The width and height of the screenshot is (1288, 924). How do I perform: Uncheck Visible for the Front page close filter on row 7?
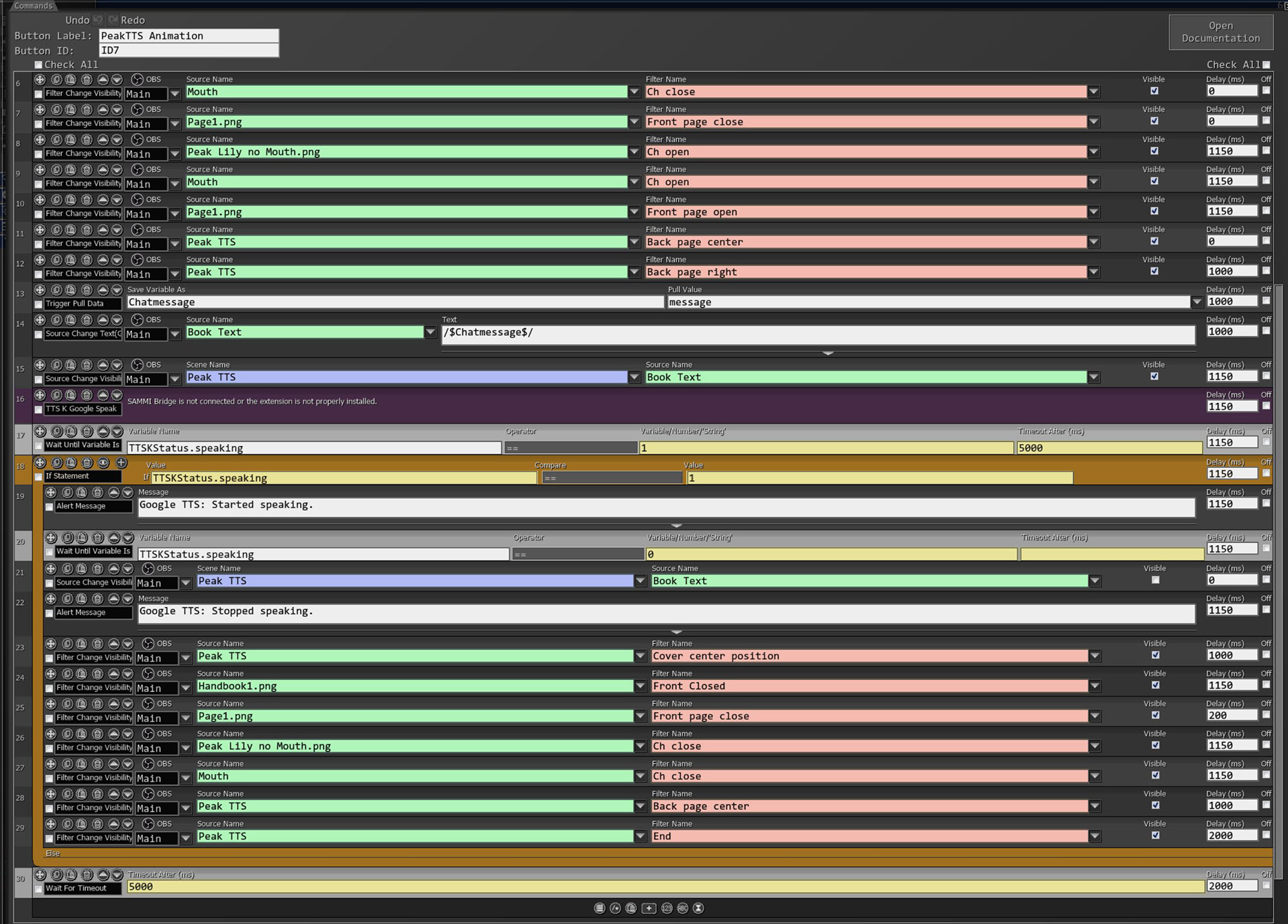(x=1154, y=121)
